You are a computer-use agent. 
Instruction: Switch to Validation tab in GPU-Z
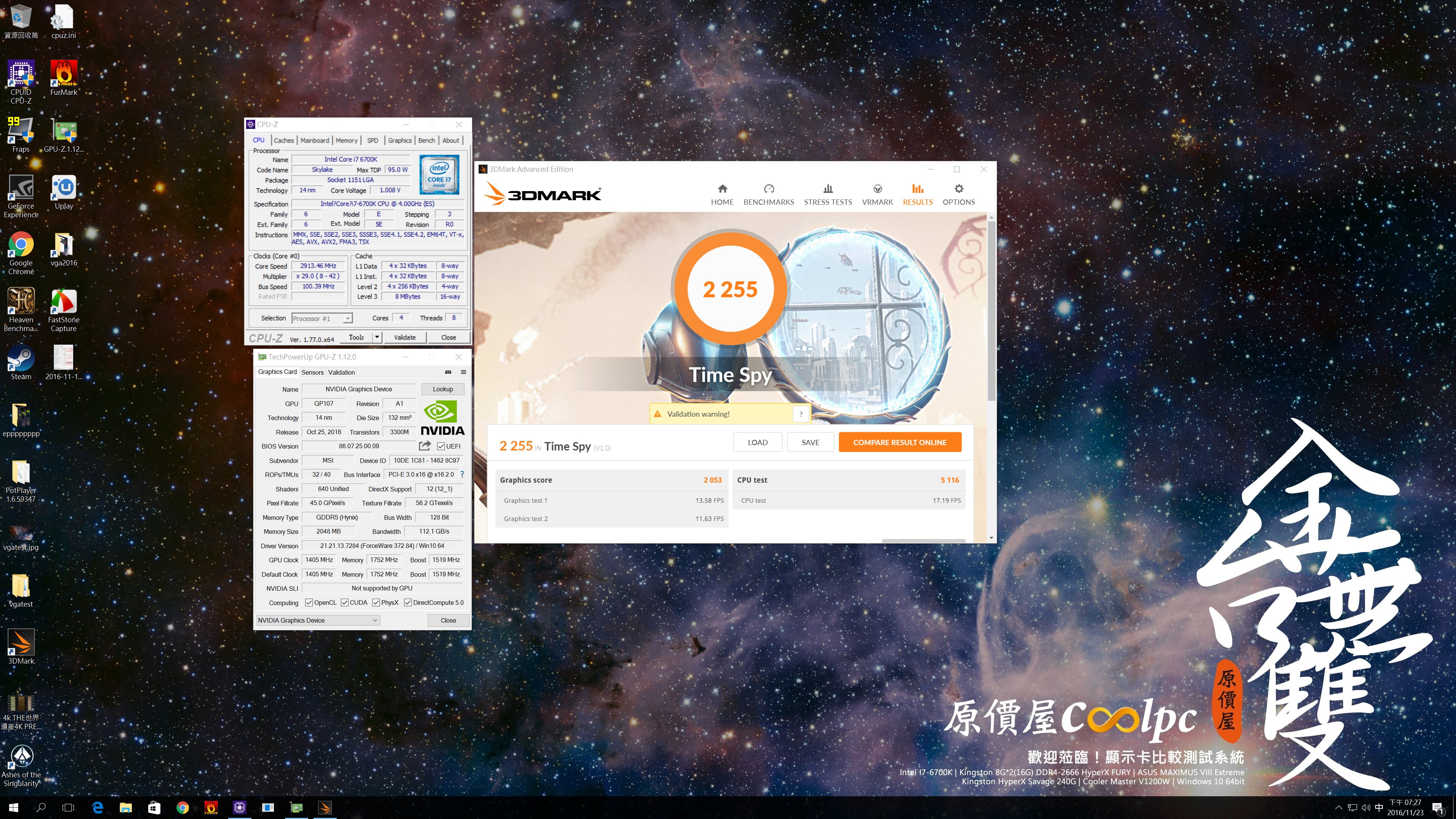[341, 372]
